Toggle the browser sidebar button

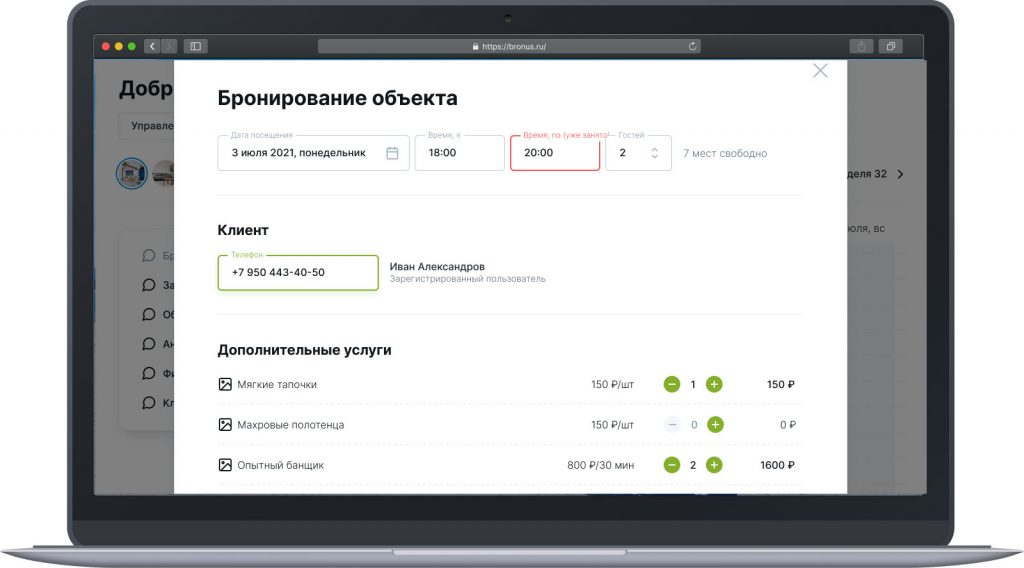coord(195,46)
